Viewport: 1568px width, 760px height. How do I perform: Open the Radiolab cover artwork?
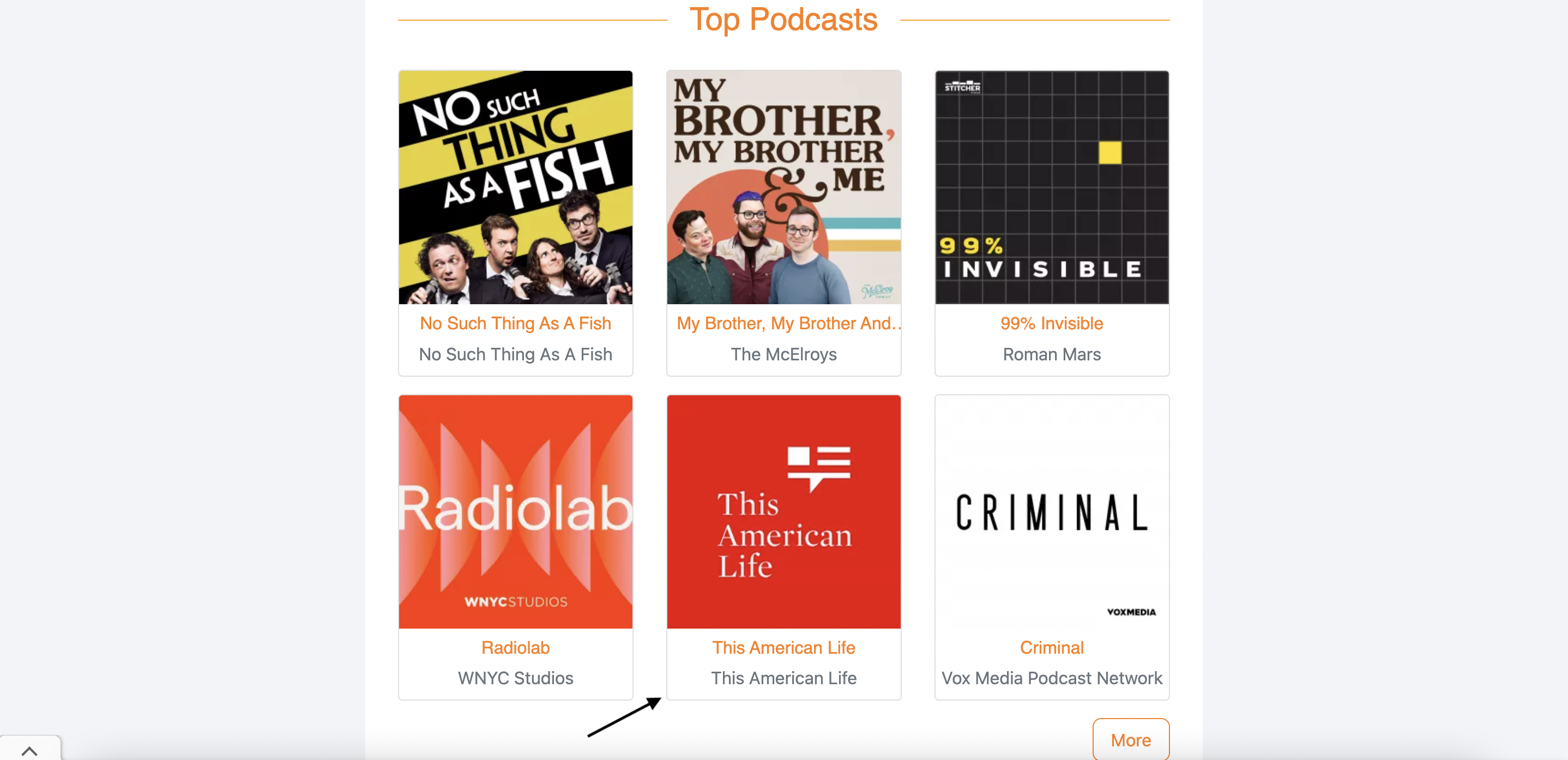[x=516, y=512]
